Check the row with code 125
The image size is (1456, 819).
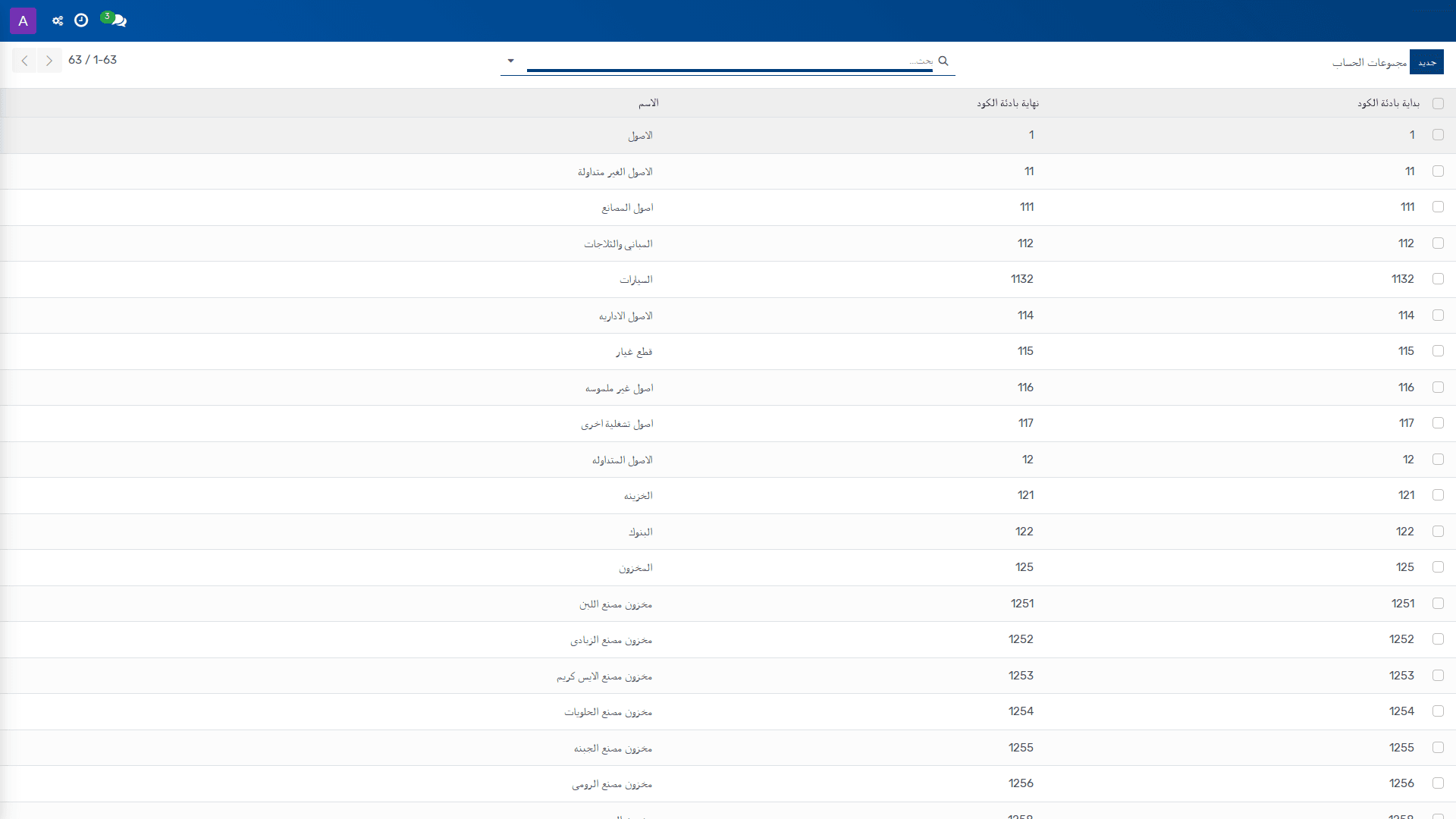tap(1438, 567)
